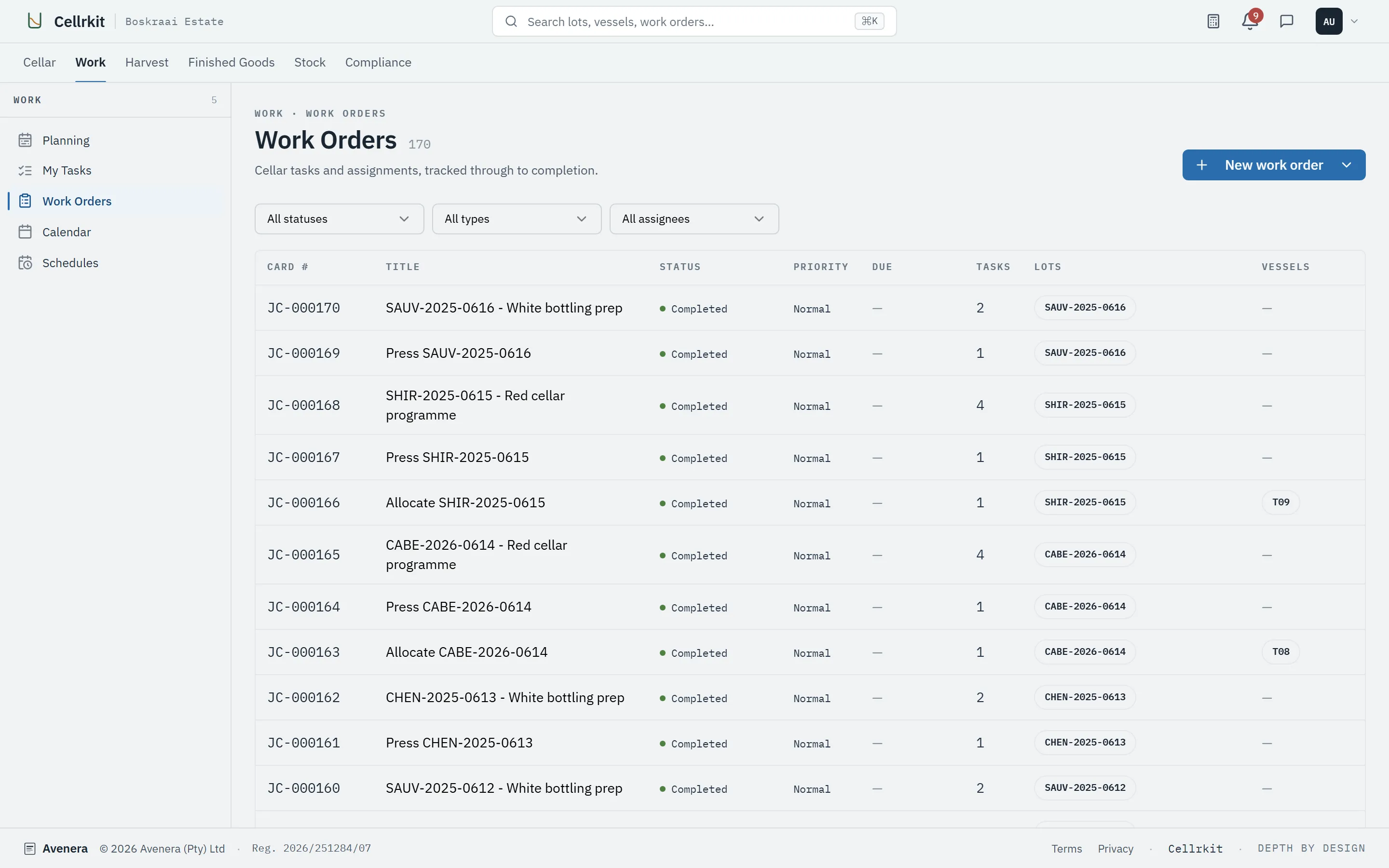
Task: Open the Privacy footer link
Action: 1115,849
